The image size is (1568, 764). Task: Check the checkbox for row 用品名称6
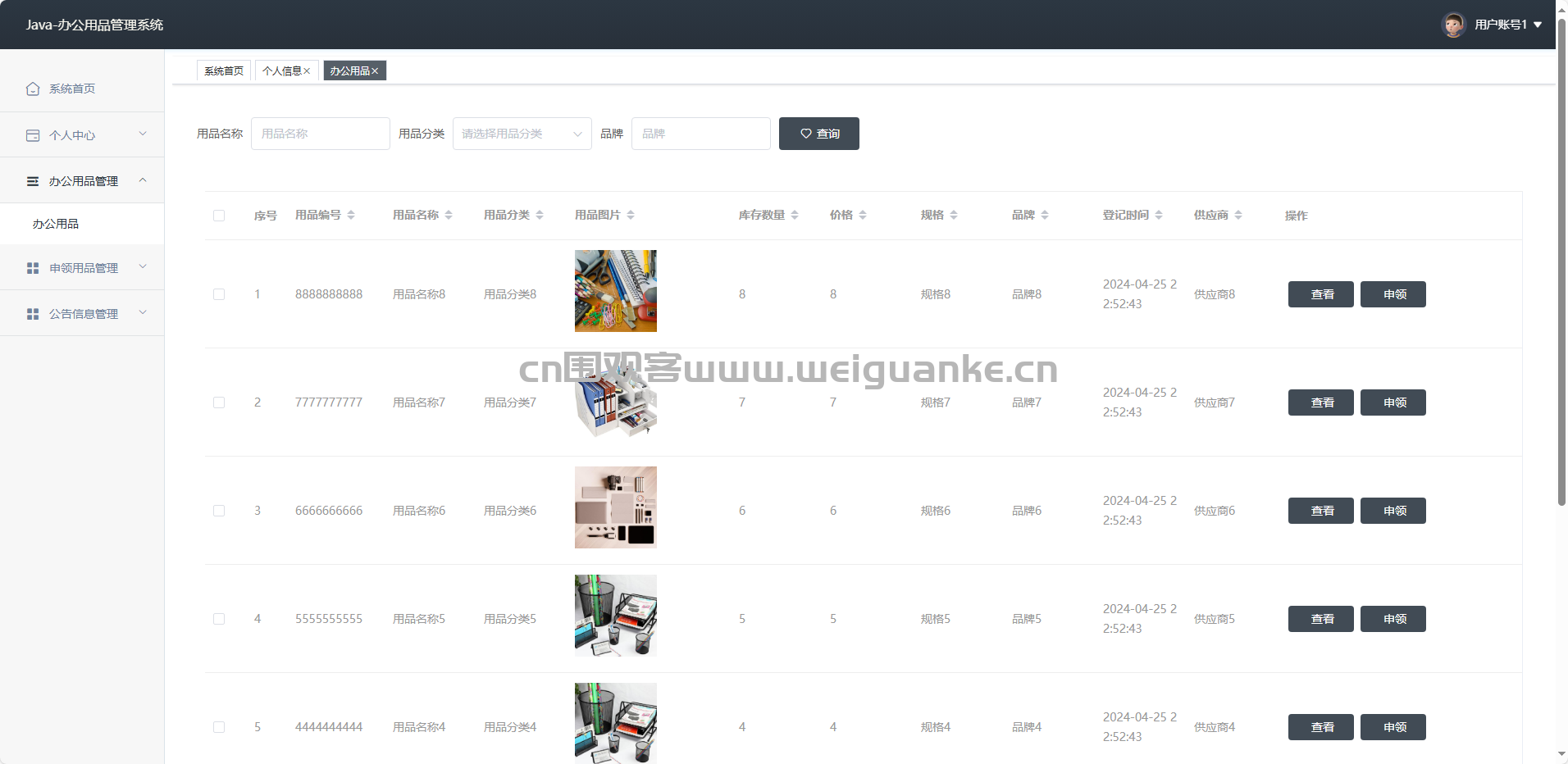(x=219, y=511)
